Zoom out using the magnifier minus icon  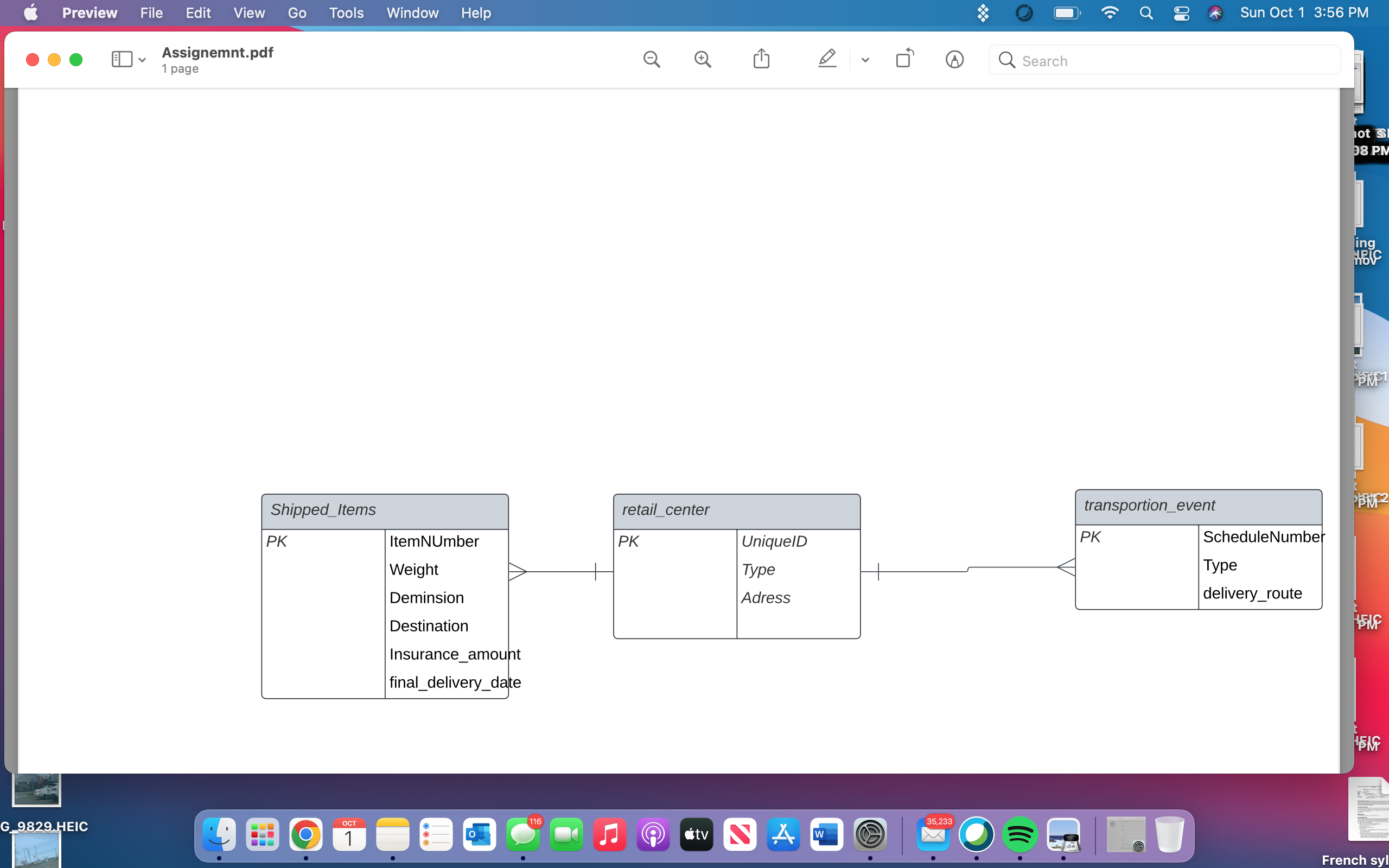[x=651, y=59]
